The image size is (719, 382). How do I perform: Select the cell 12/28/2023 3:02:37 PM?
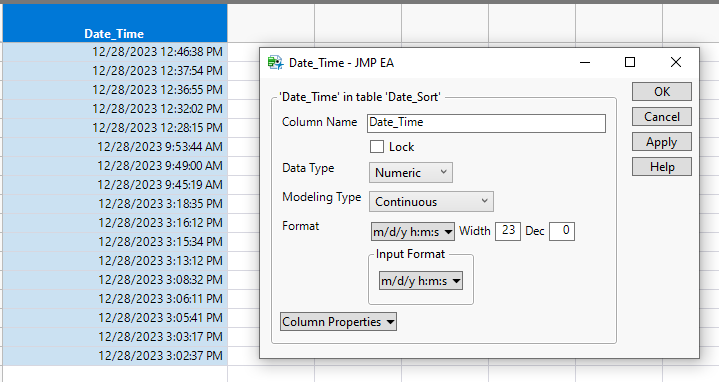[x=115, y=355]
